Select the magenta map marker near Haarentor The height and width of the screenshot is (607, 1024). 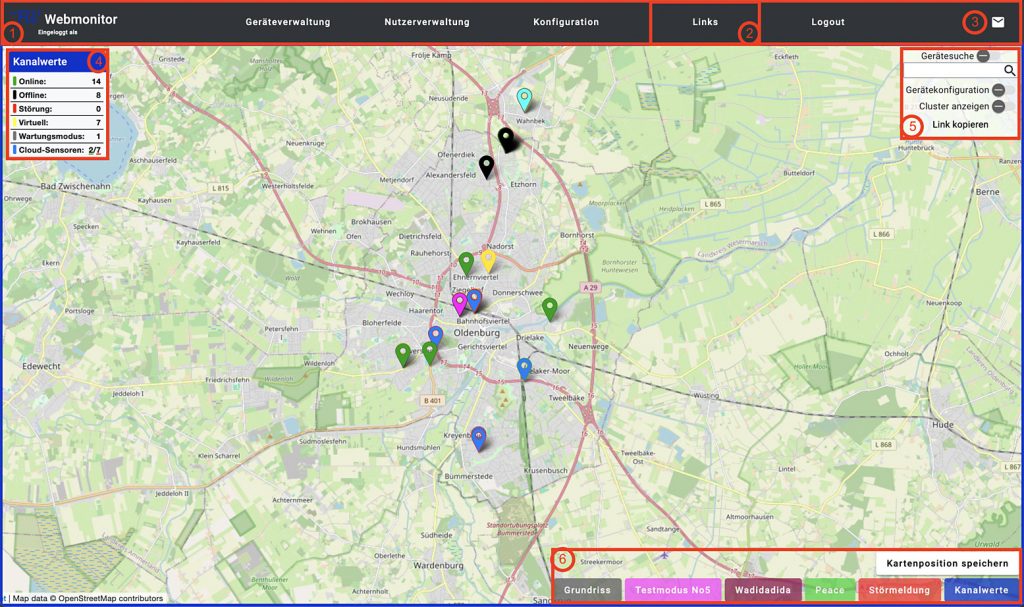coord(459,304)
